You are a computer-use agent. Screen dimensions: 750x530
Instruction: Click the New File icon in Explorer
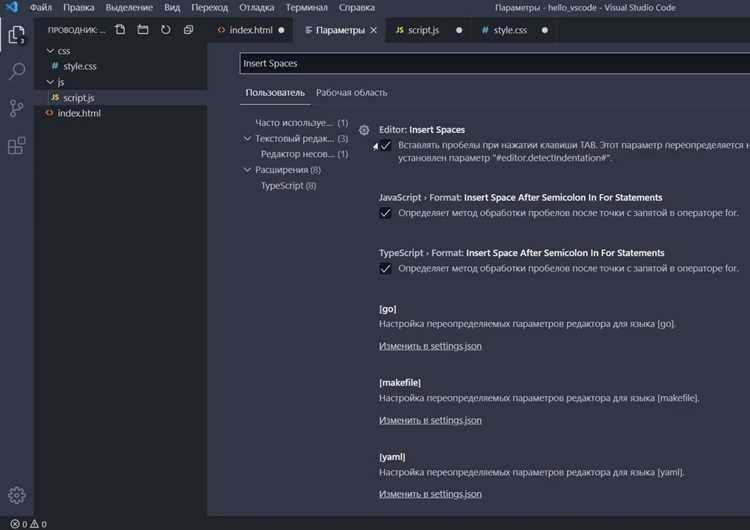pyautogui.click(x=120, y=30)
